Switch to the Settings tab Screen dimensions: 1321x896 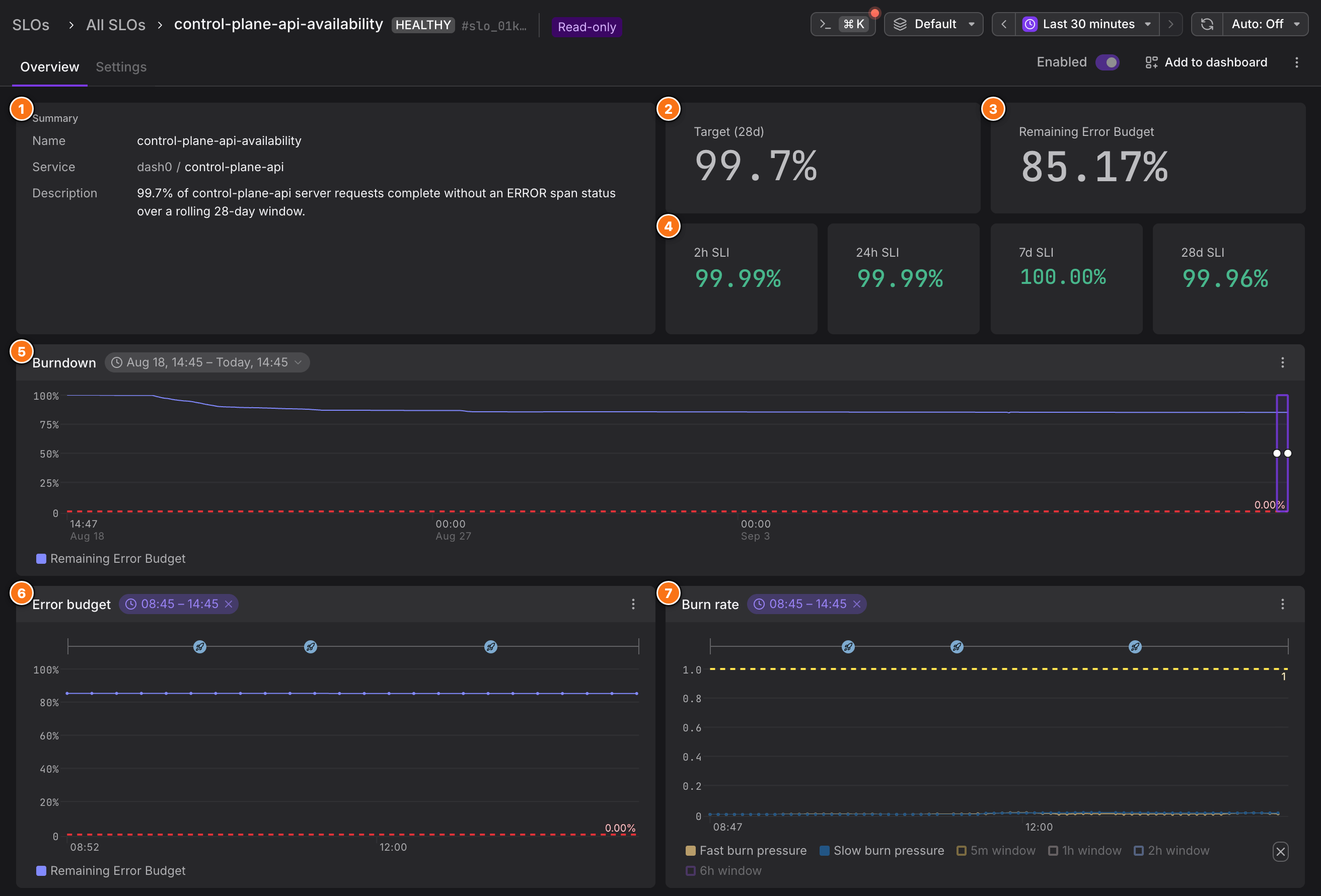tap(121, 67)
